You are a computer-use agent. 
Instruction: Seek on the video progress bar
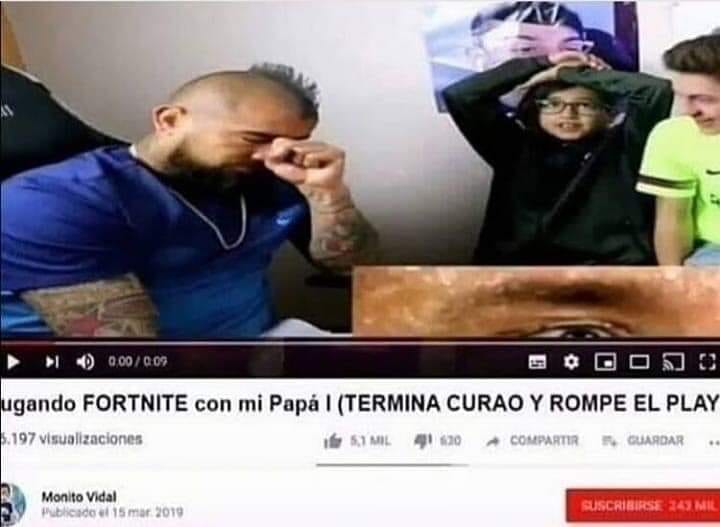(360, 342)
